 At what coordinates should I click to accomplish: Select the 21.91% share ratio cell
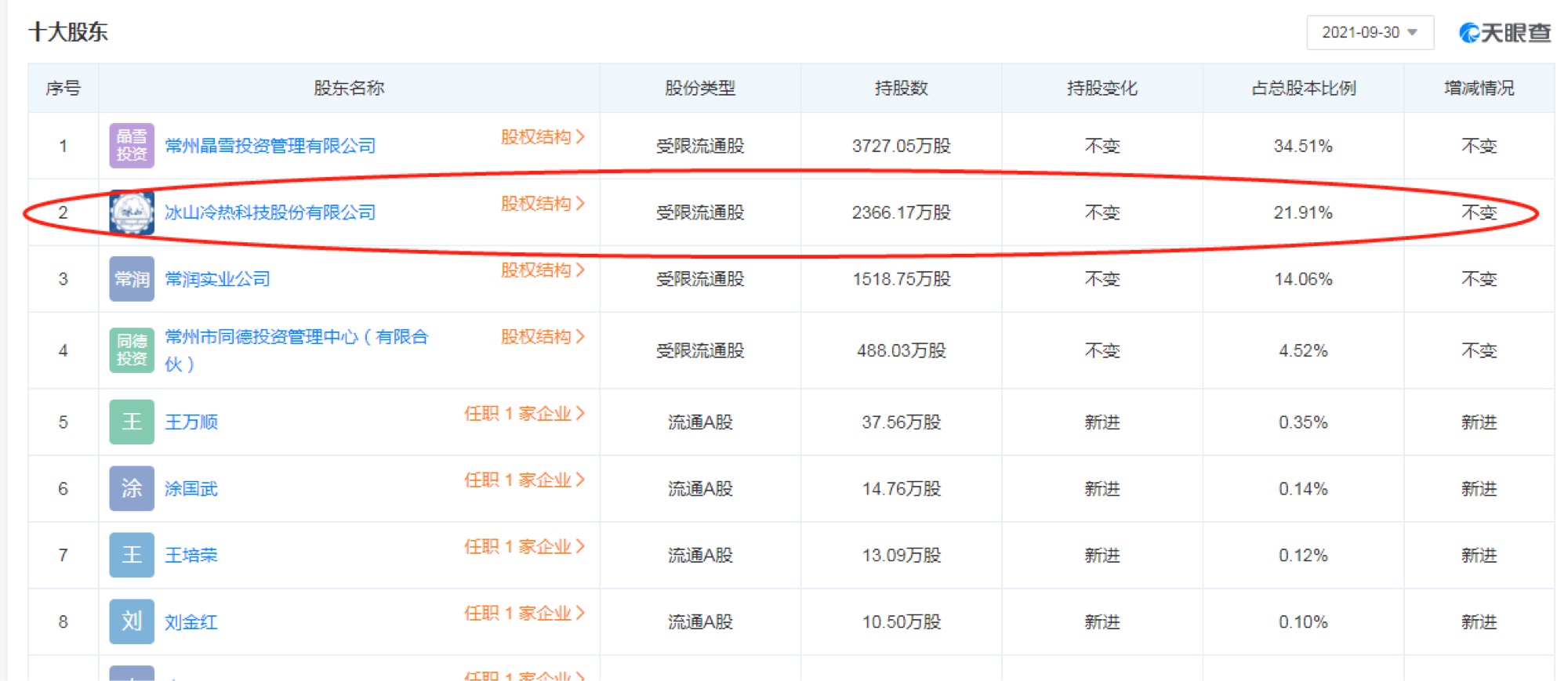tap(1303, 213)
